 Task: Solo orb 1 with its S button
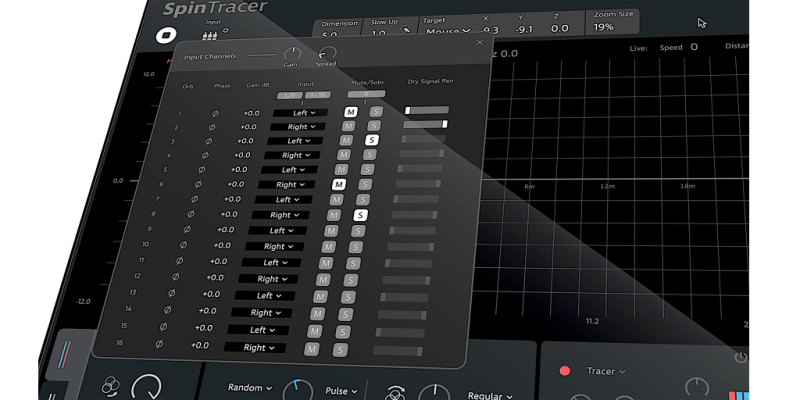(x=376, y=112)
